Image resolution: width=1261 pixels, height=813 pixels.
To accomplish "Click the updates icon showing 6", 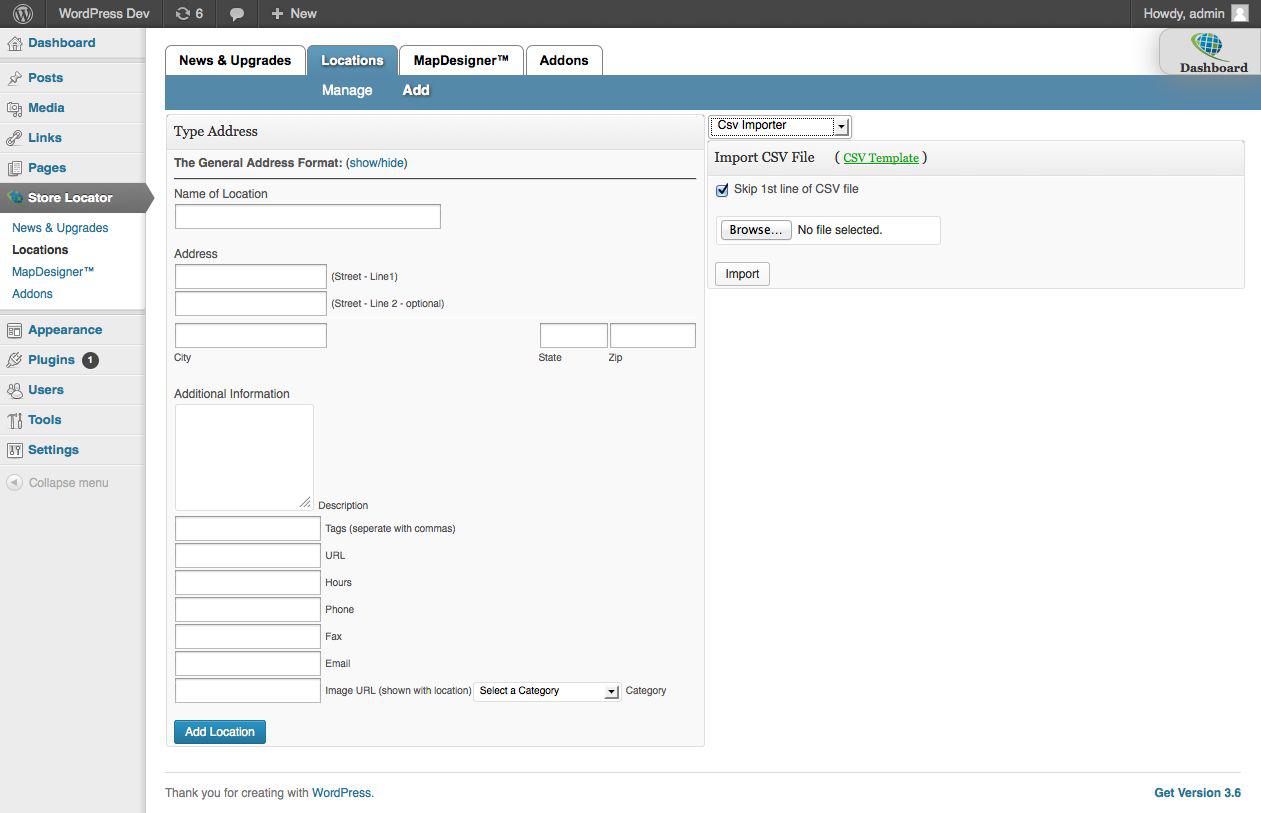I will (189, 14).
